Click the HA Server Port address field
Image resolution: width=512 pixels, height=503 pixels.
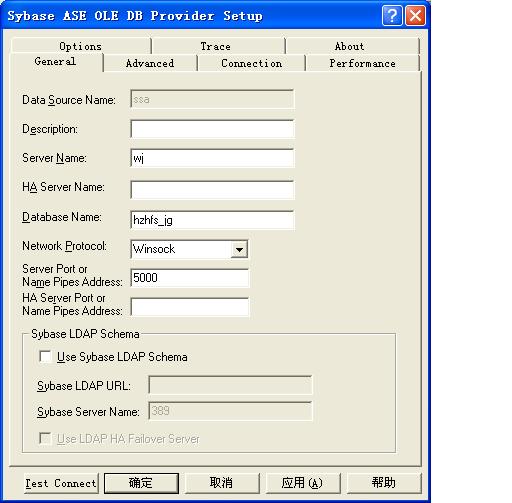(189, 307)
